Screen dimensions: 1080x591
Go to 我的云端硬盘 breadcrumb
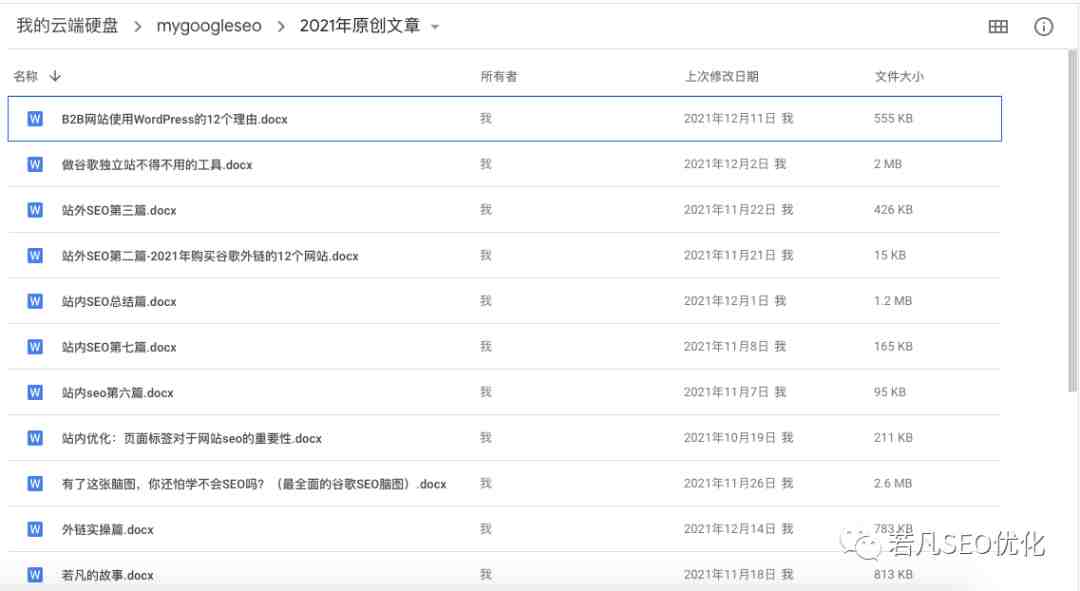click(x=68, y=26)
